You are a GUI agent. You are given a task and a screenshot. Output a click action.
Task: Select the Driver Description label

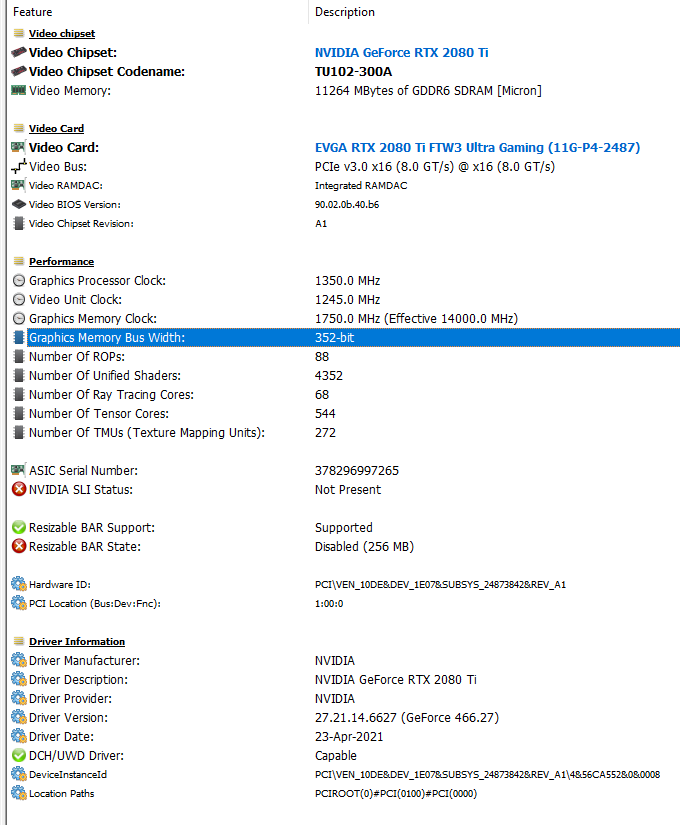click(x=78, y=680)
